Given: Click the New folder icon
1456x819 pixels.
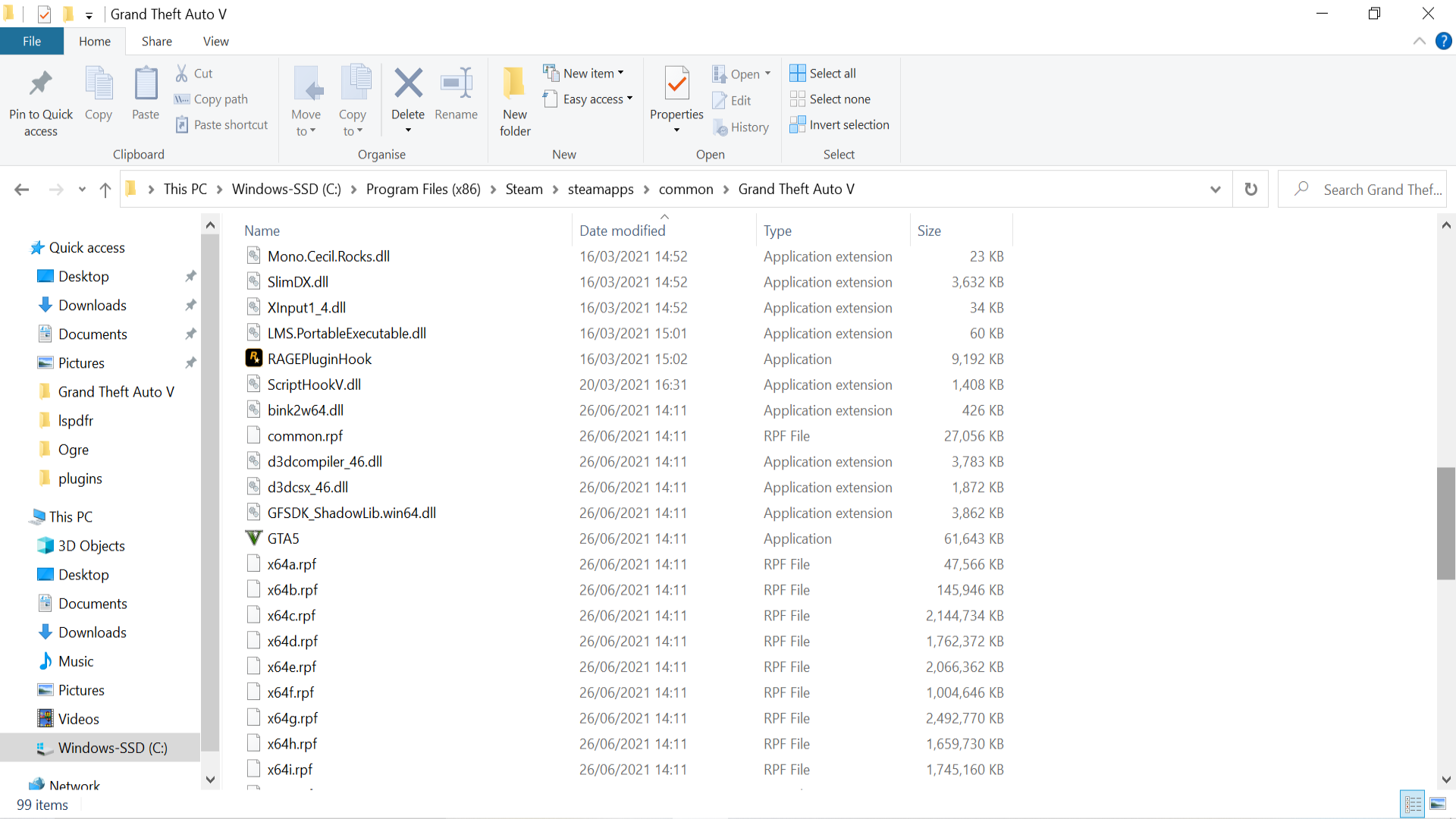Looking at the screenshot, I should [x=515, y=83].
